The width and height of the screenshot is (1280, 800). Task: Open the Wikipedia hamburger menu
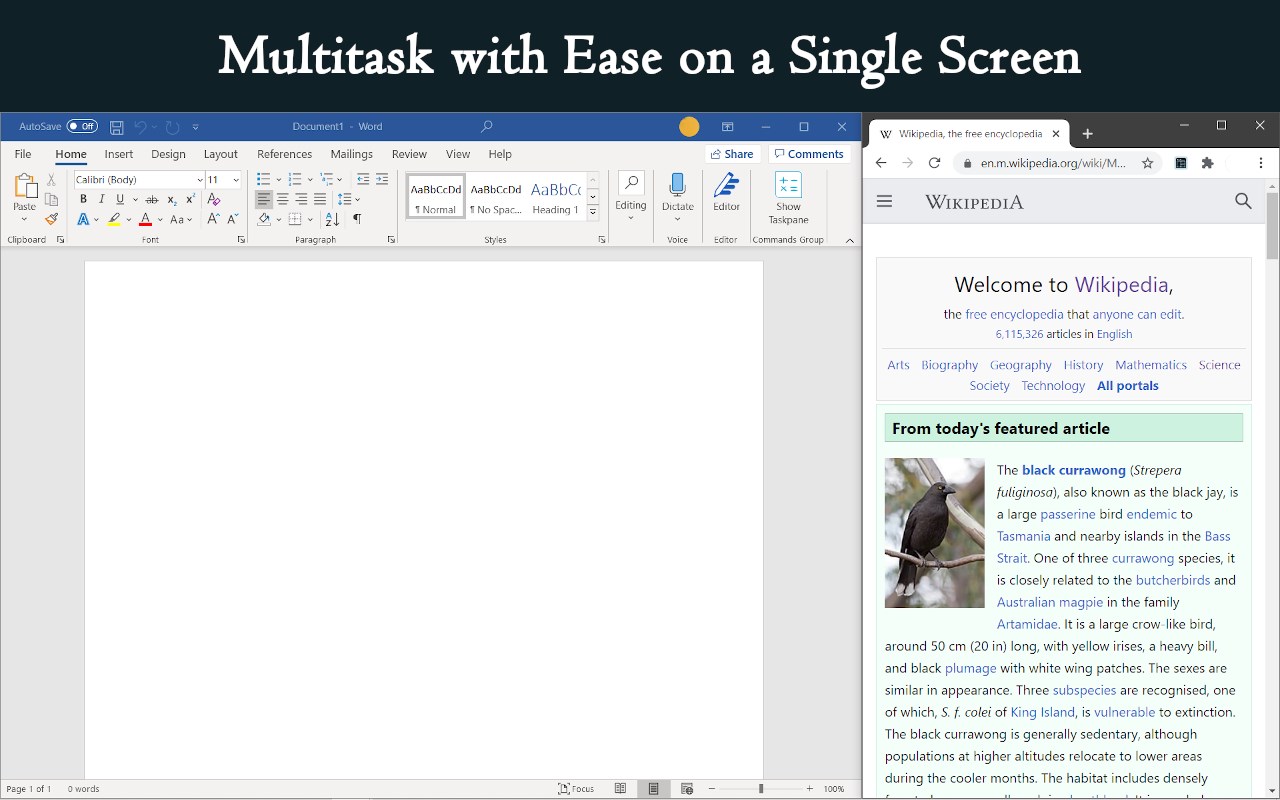[x=884, y=201]
